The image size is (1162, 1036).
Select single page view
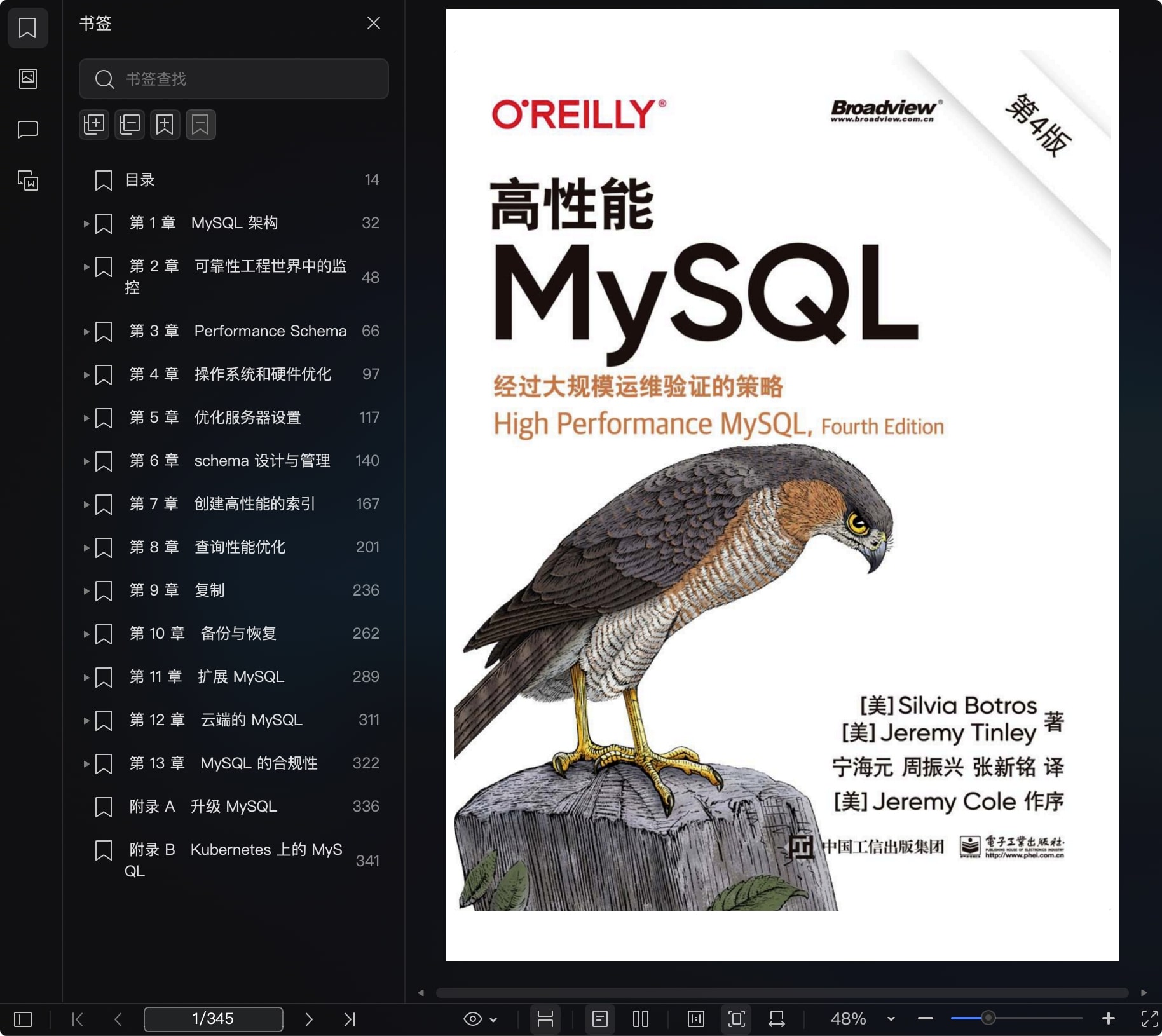pyautogui.click(x=600, y=1019)
